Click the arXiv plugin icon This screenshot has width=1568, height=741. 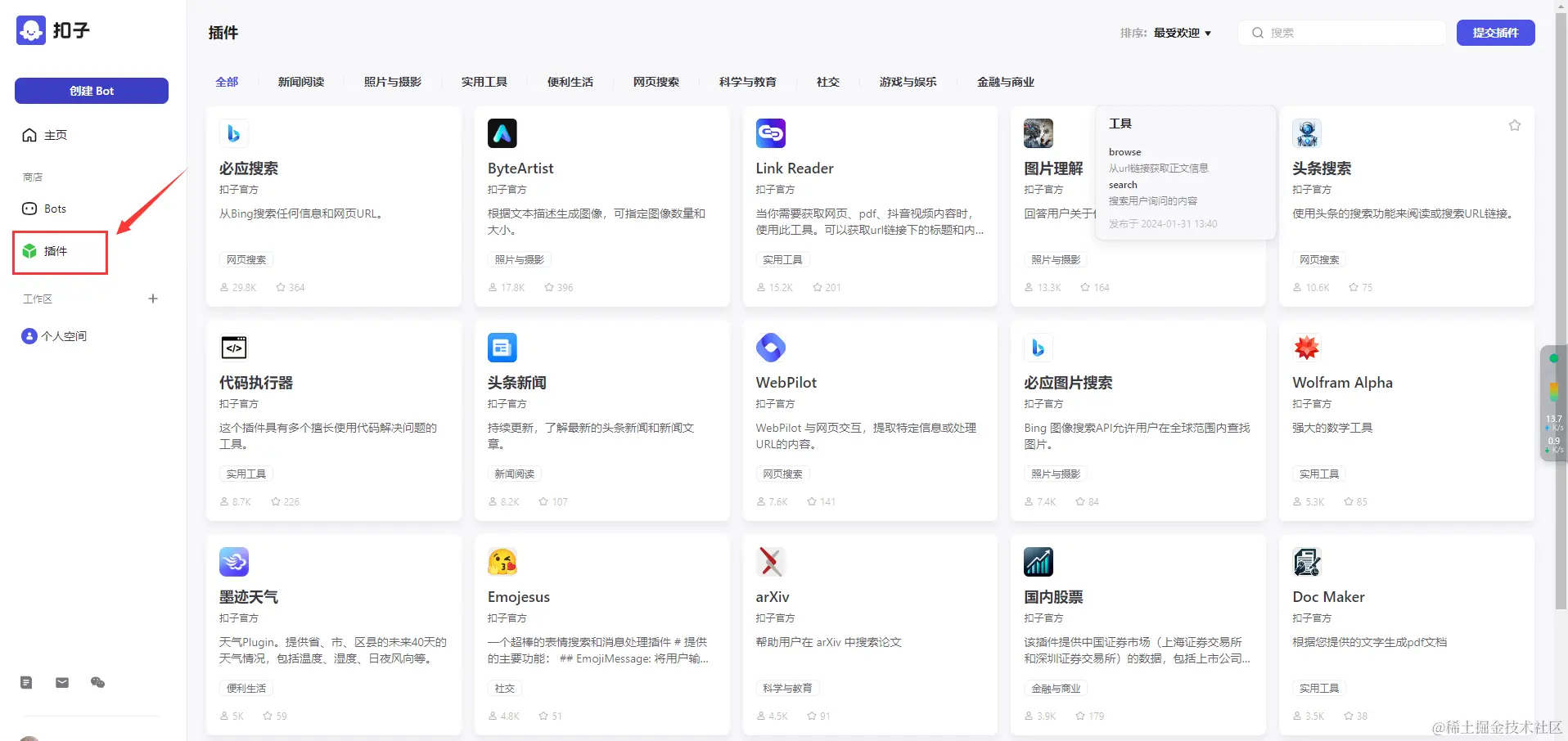771,562
